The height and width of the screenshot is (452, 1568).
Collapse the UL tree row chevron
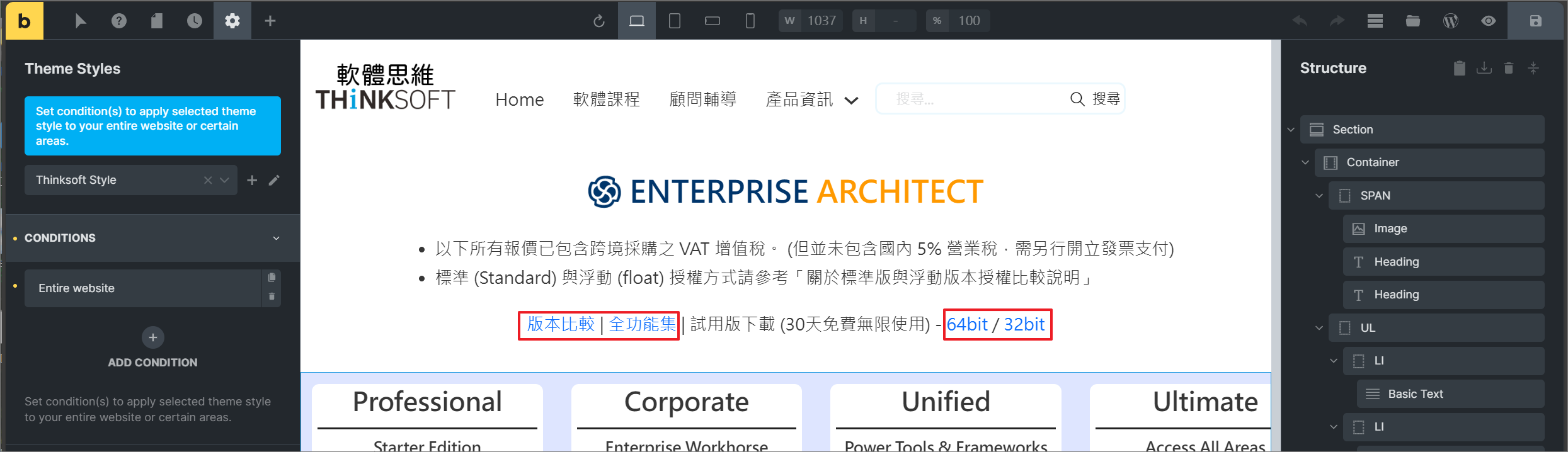[1319, 328]
